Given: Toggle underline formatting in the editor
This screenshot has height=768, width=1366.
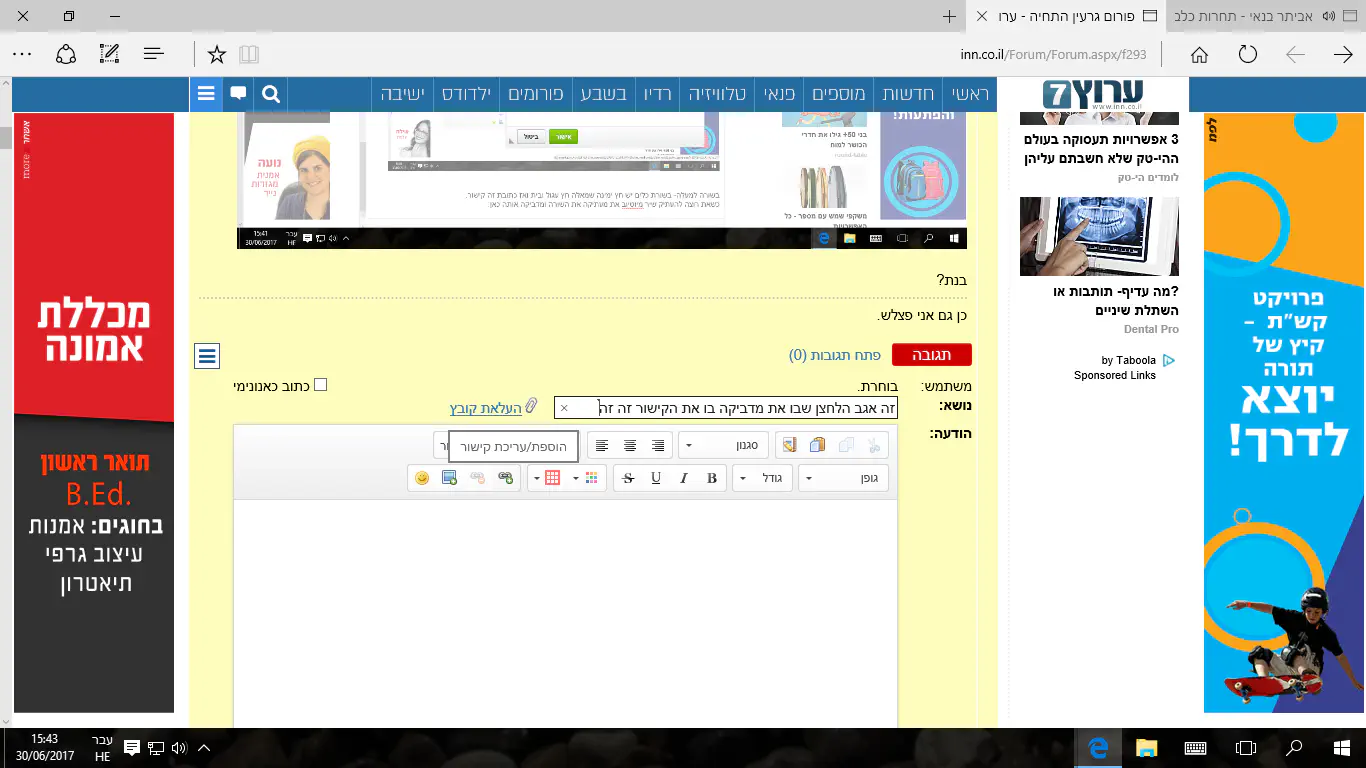Looking at the screenshot, I should click(x=656, y=478).
